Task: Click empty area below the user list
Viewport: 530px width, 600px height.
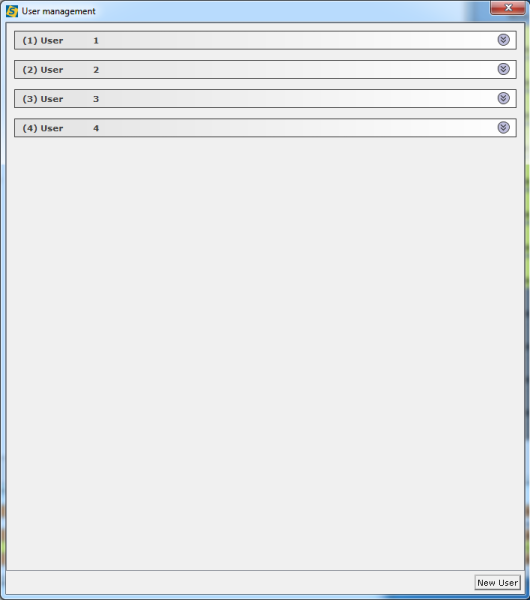Action: (x=265, y=352)
